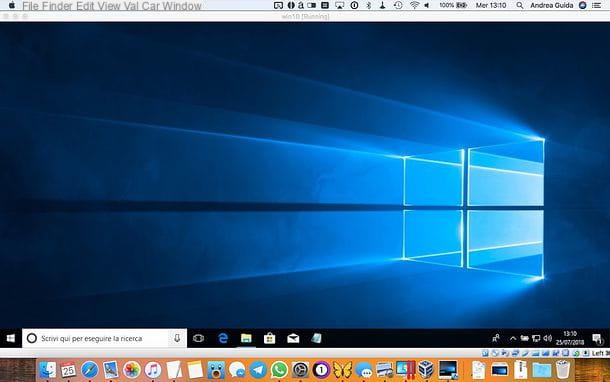The height and width of the screenshot is (382, 610).
Task: Launch iTunes from the Dock
Action: click(153, 370)
